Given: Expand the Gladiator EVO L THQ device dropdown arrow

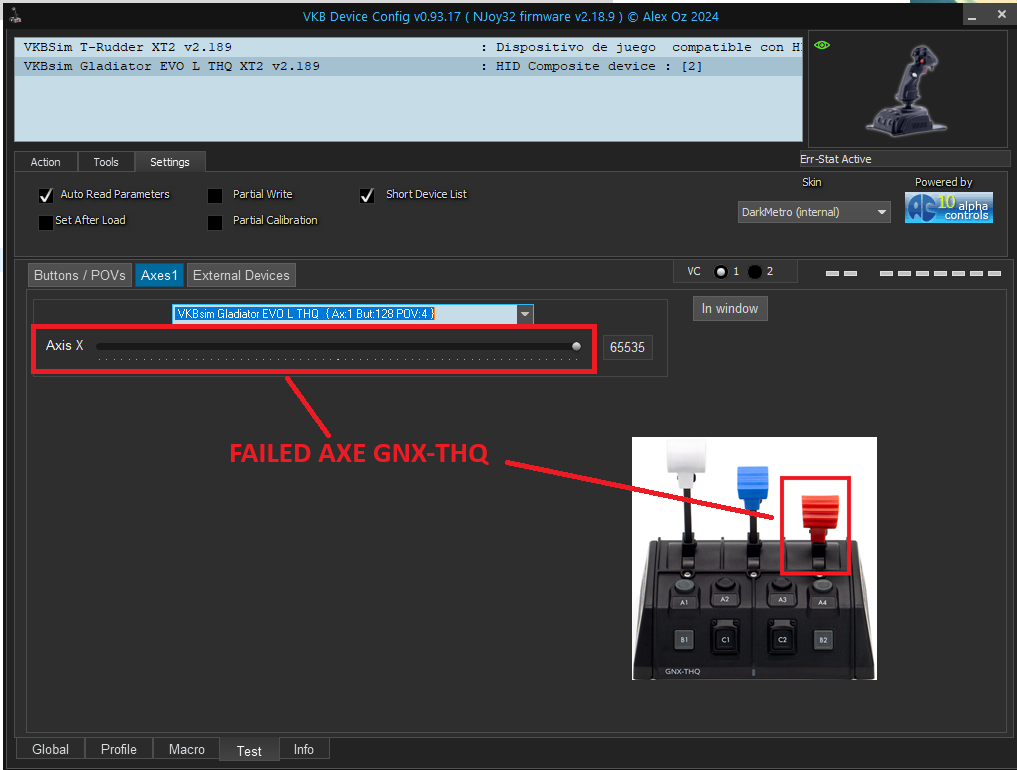Looking at the screenshot, I should pos(525,314).
